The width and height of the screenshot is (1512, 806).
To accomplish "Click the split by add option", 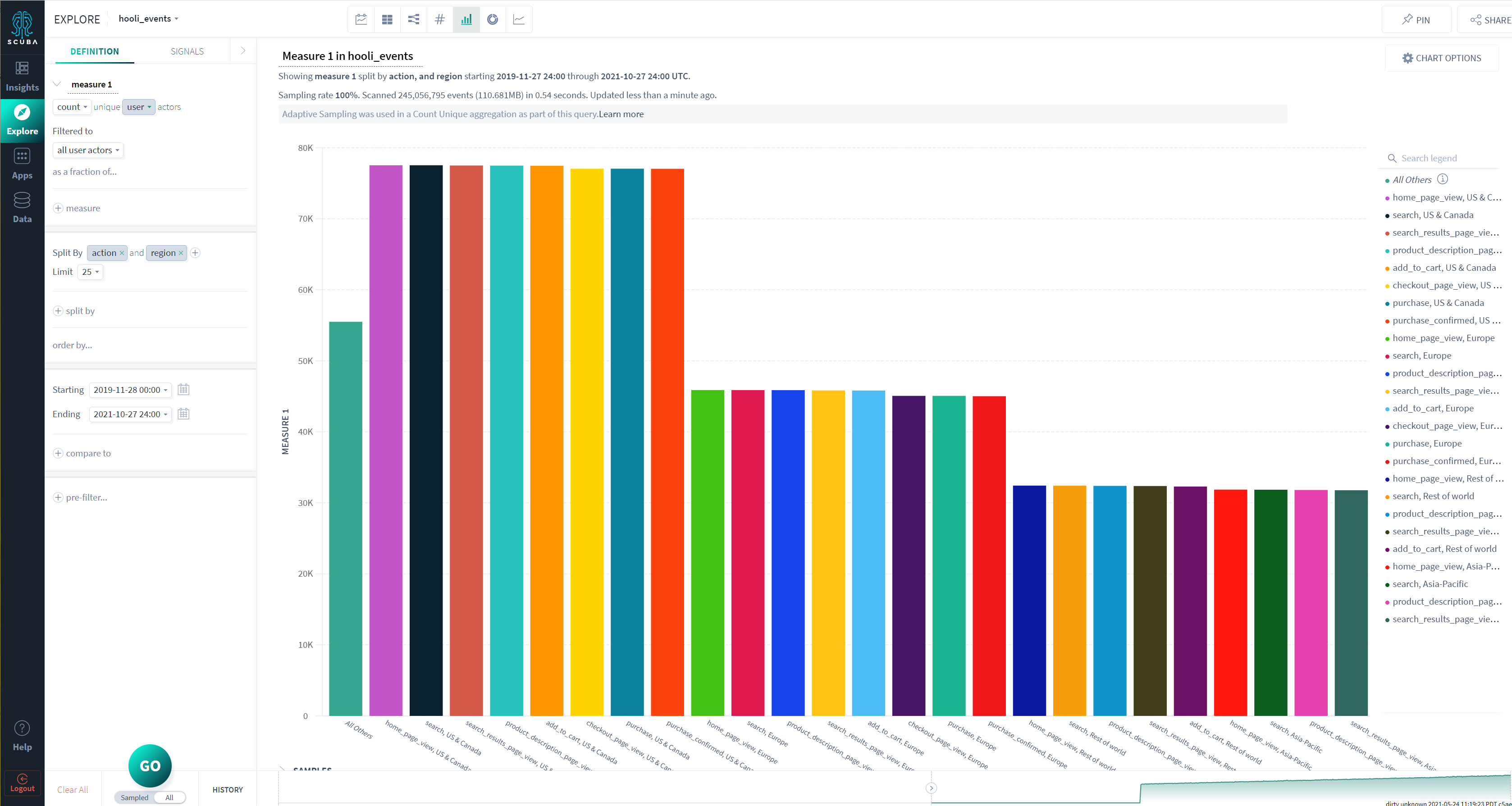I will click(74, 311).
